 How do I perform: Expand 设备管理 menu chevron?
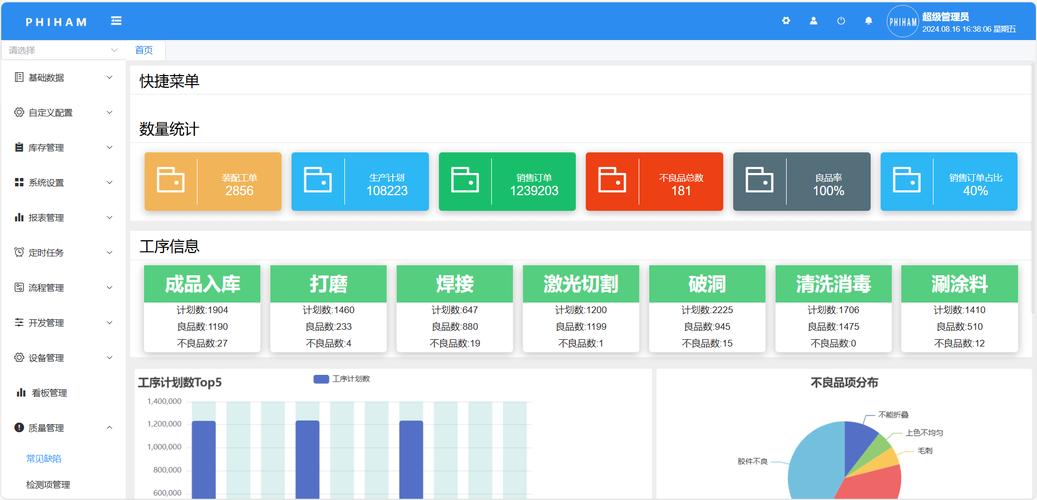[110, 358]
